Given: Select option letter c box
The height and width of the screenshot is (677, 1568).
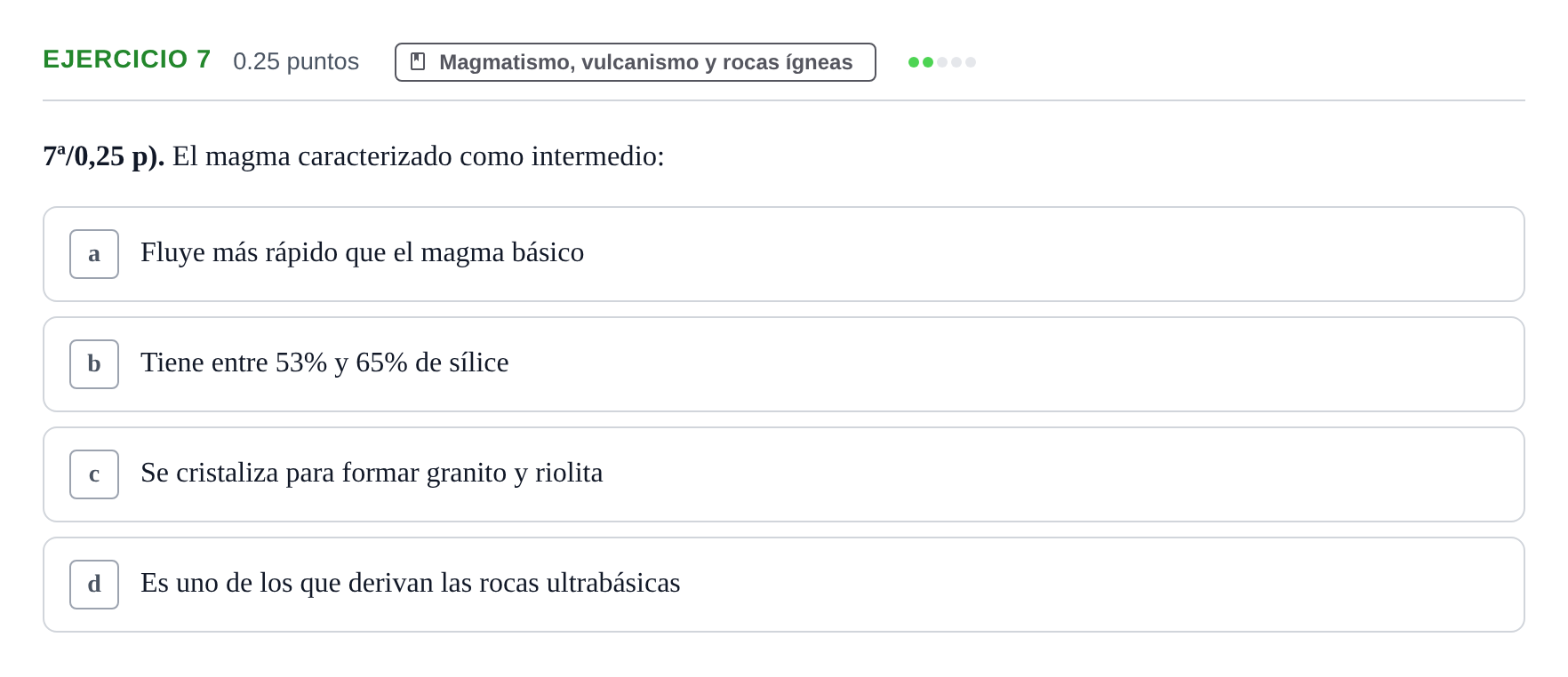Looking at the screenshot, I should pyautogui.click(x=94, y=474).
